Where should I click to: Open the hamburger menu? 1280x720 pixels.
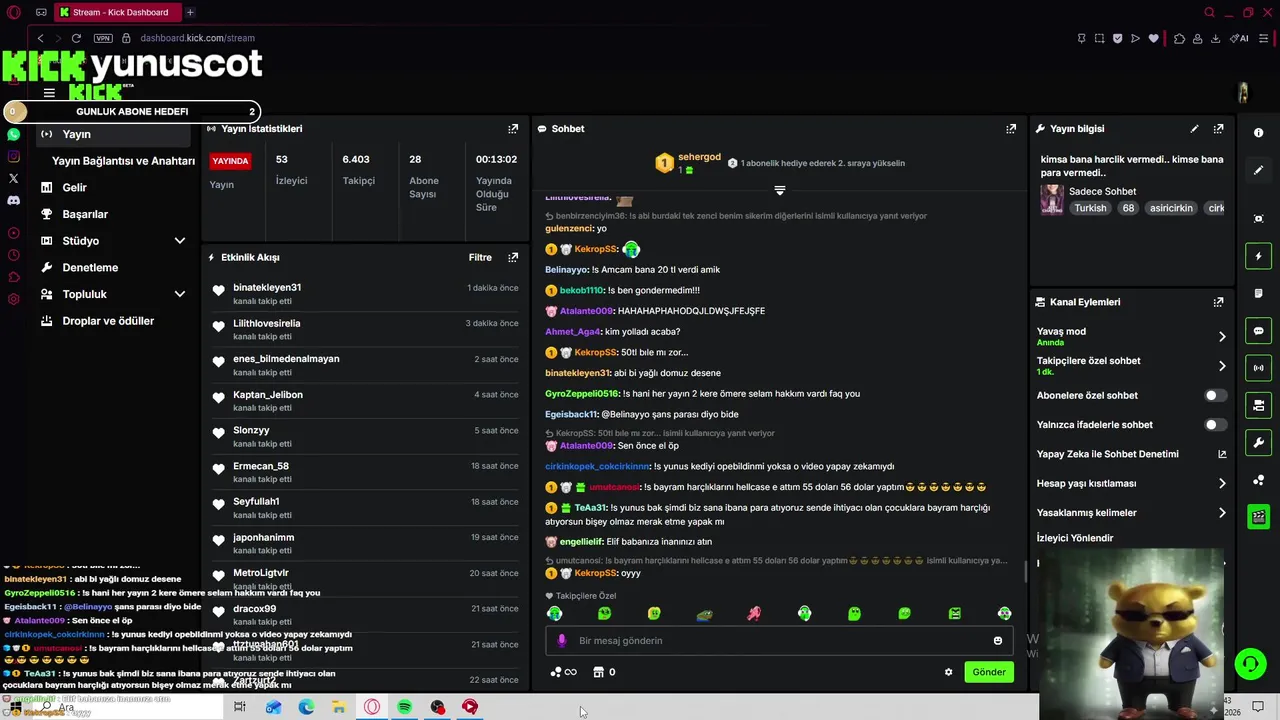pyautogui.click(x=49, y=93)
